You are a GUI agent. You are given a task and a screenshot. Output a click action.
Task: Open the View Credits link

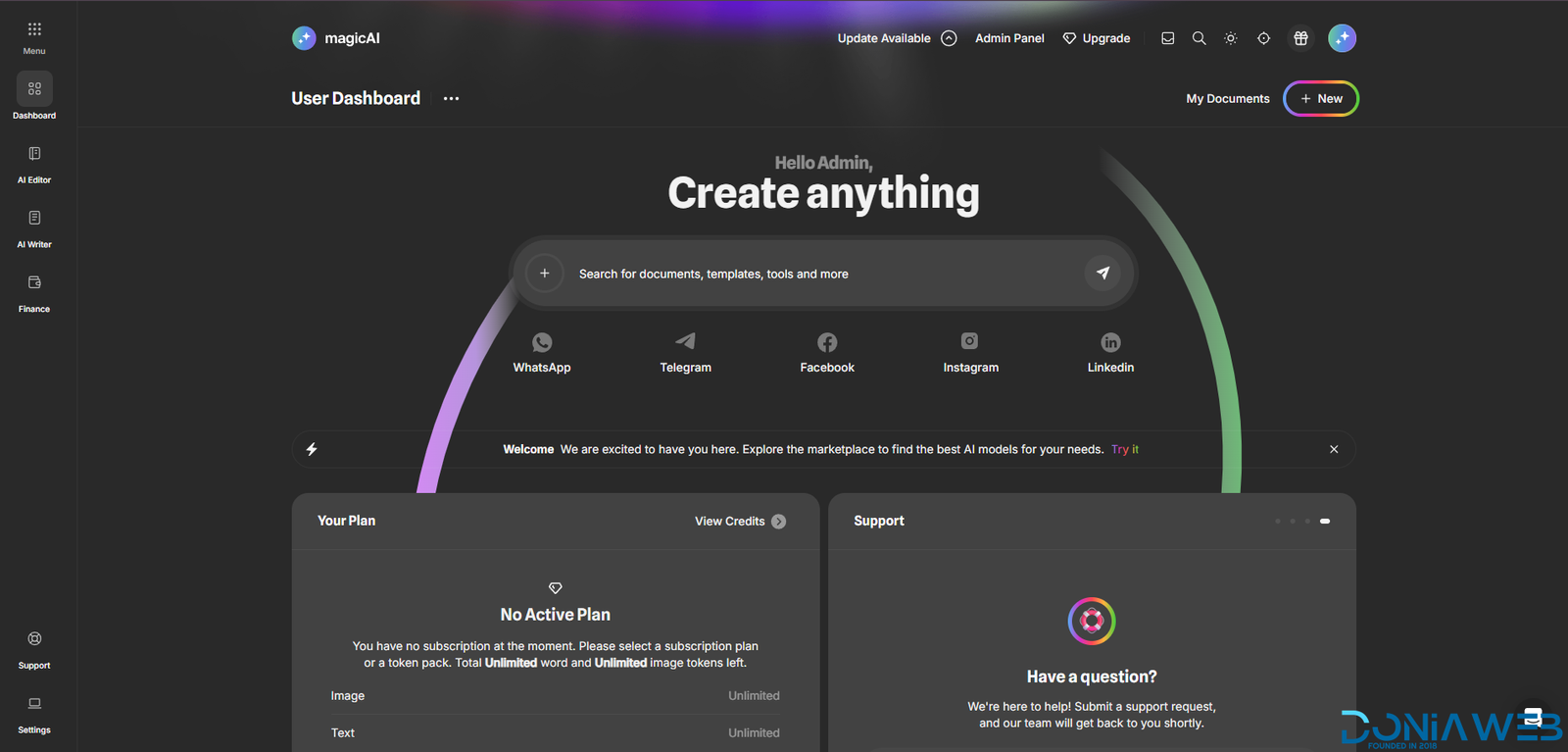[739, 522]
